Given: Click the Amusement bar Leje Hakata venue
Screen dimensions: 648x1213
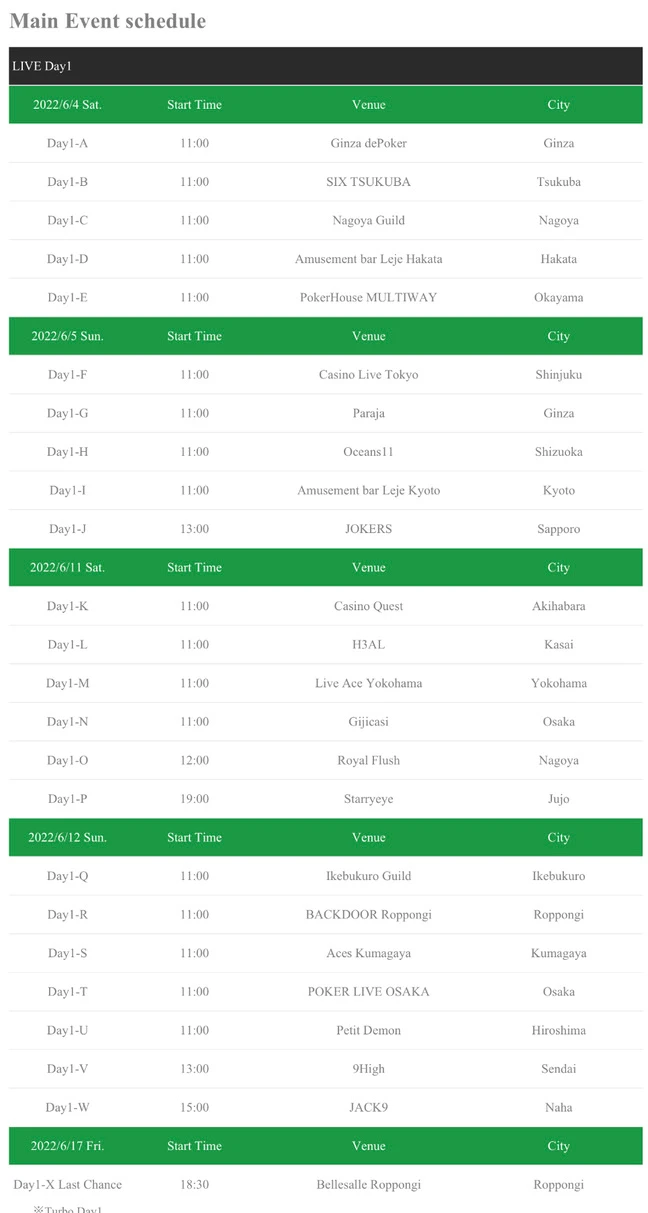Looking at the screenshot, I should 368,259.
